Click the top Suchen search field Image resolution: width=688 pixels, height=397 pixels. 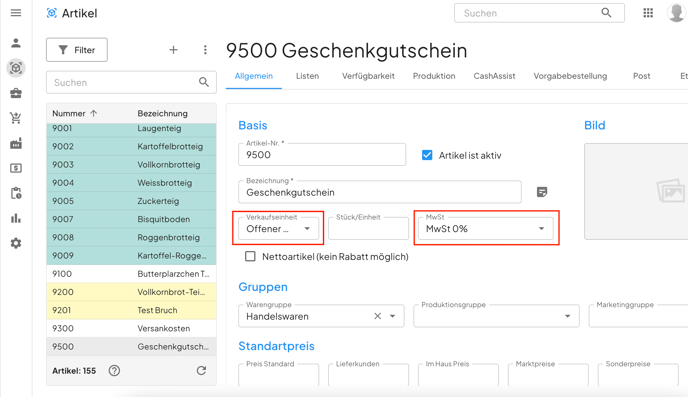coord(539,13)
